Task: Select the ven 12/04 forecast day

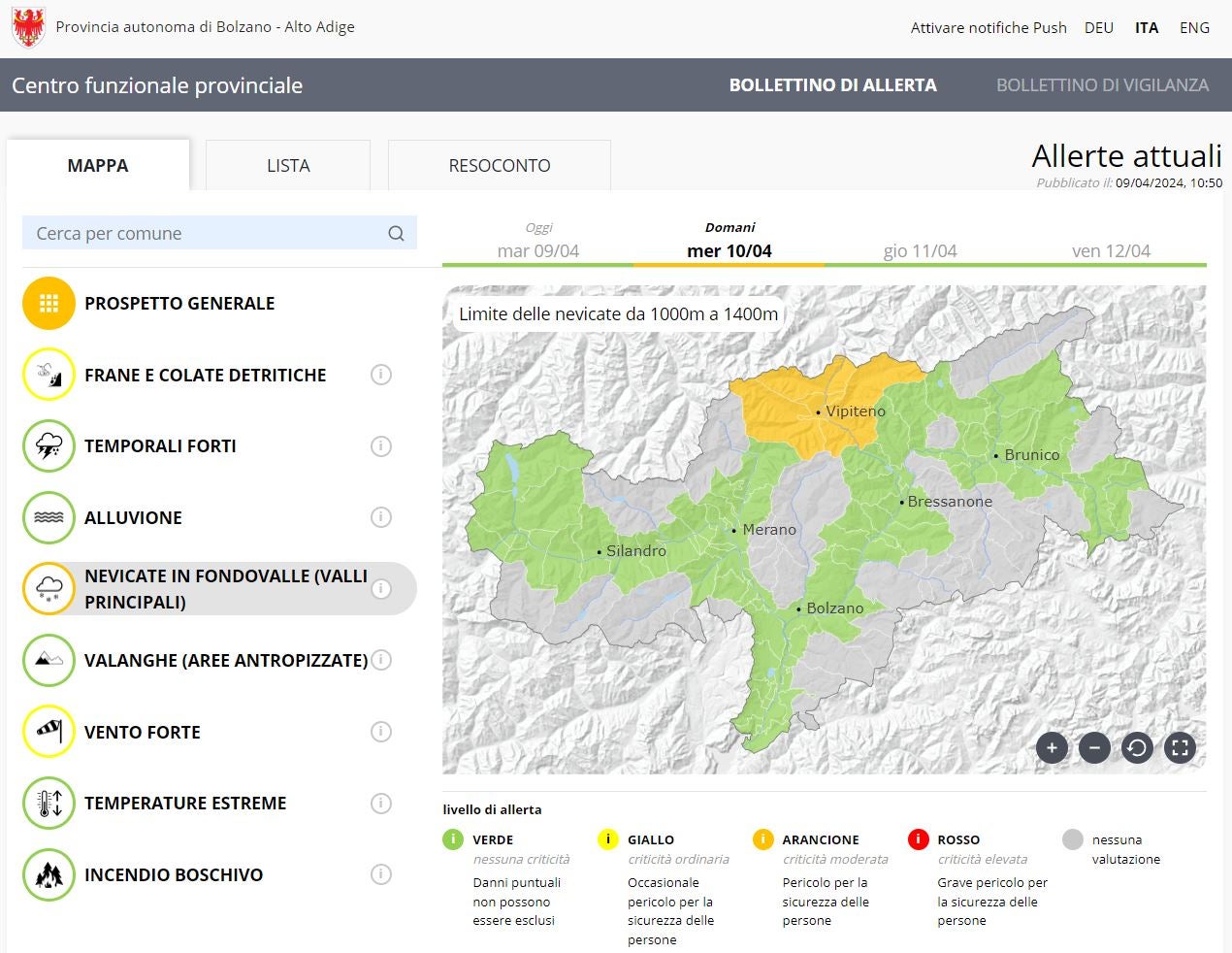Action: (1108, 249)
